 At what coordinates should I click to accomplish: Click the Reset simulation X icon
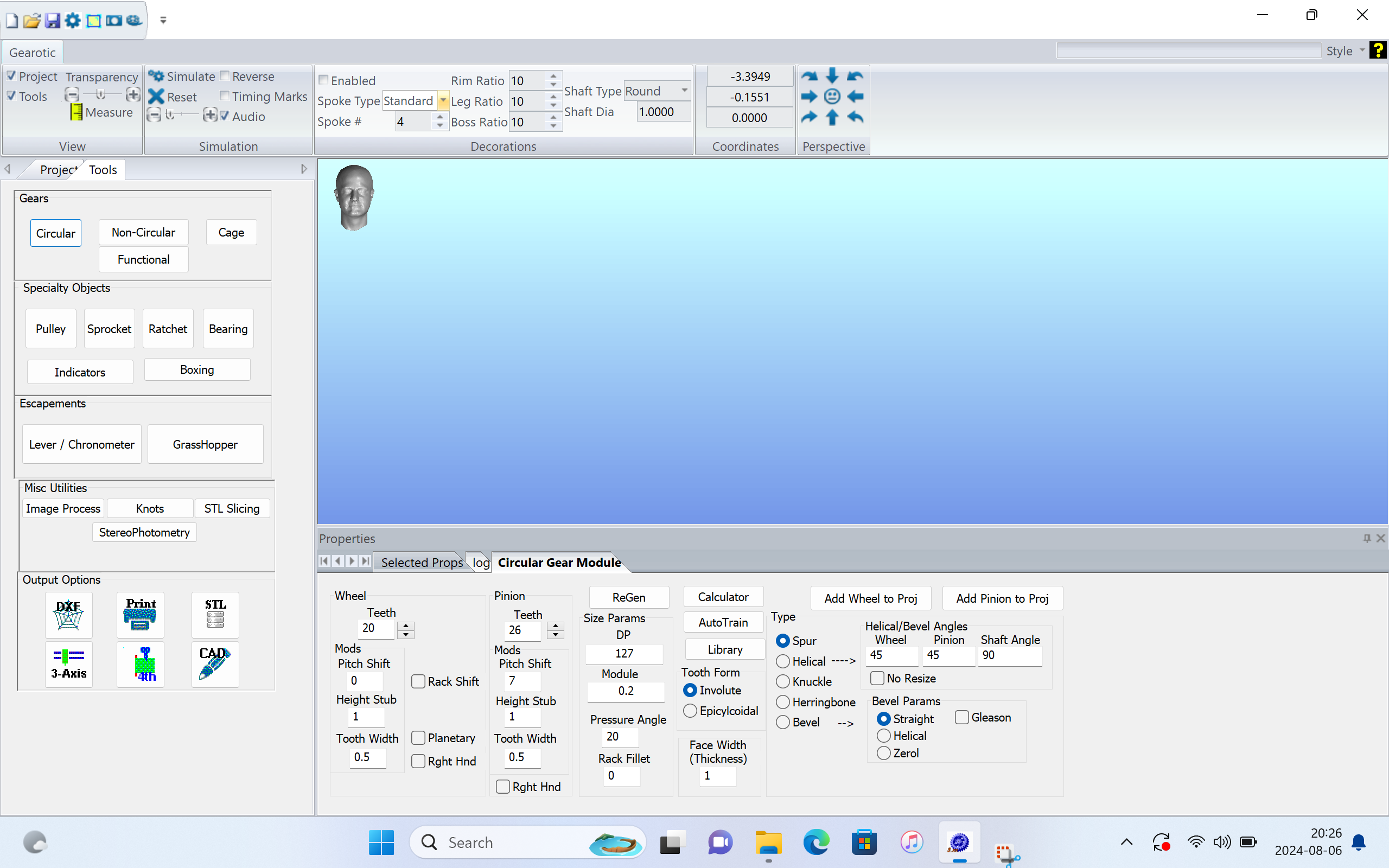156,97
